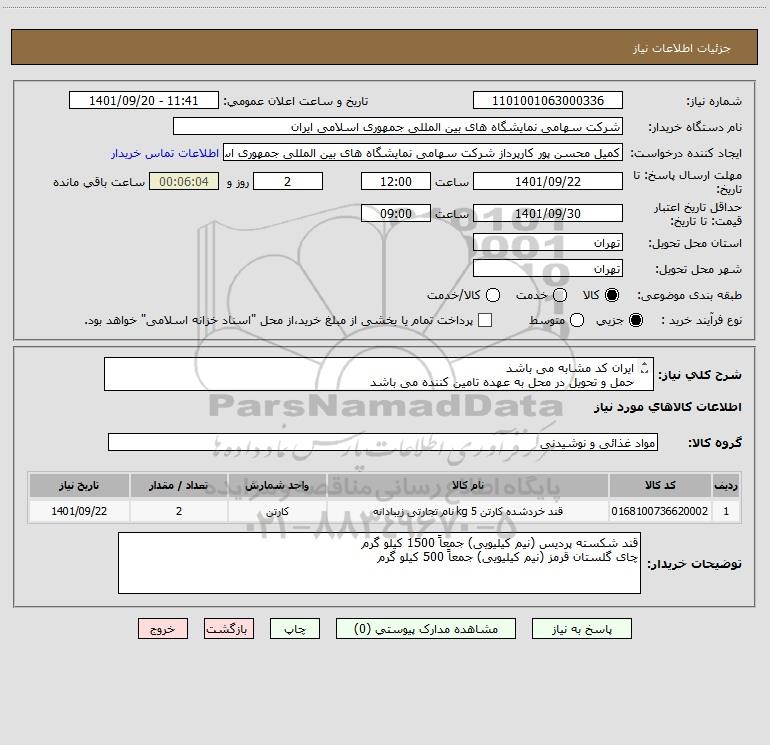The image size is (770, 745).
Task: Click product code cell 0168100736620002
Action: tap(660, 511)
